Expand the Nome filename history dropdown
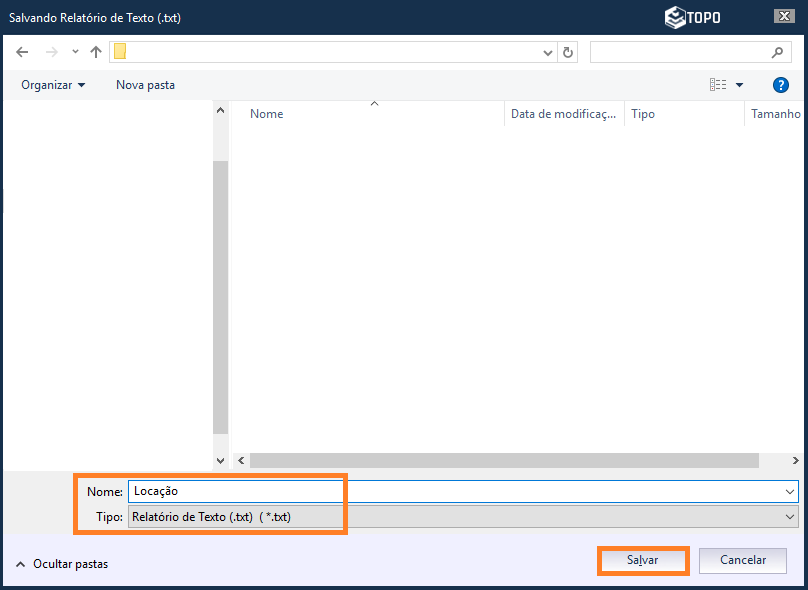Screen dimensions: 808x590 pyautogui.click(x=791, y=491)
